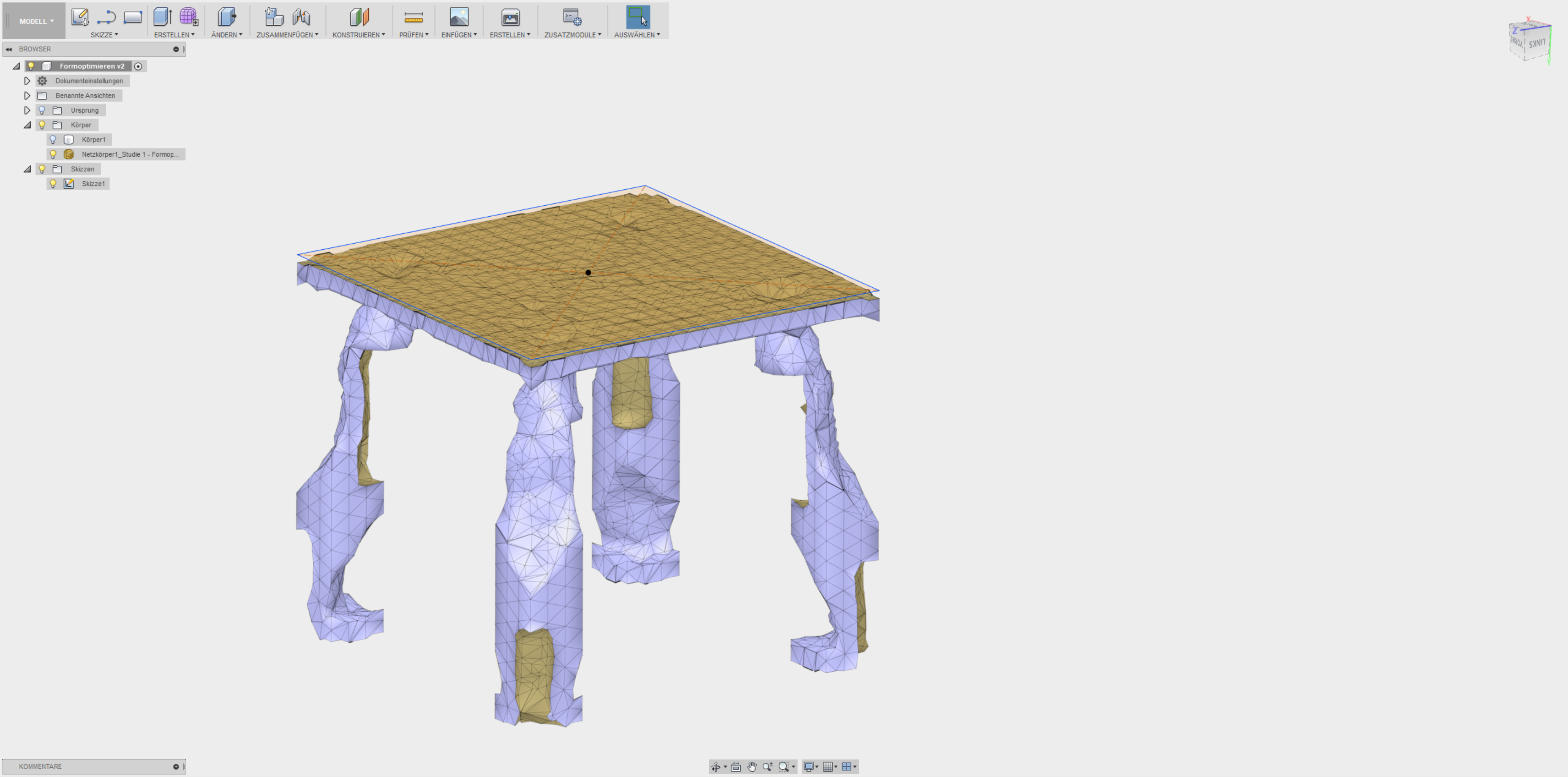Click the Joint tool icon

tap(301, 16)
